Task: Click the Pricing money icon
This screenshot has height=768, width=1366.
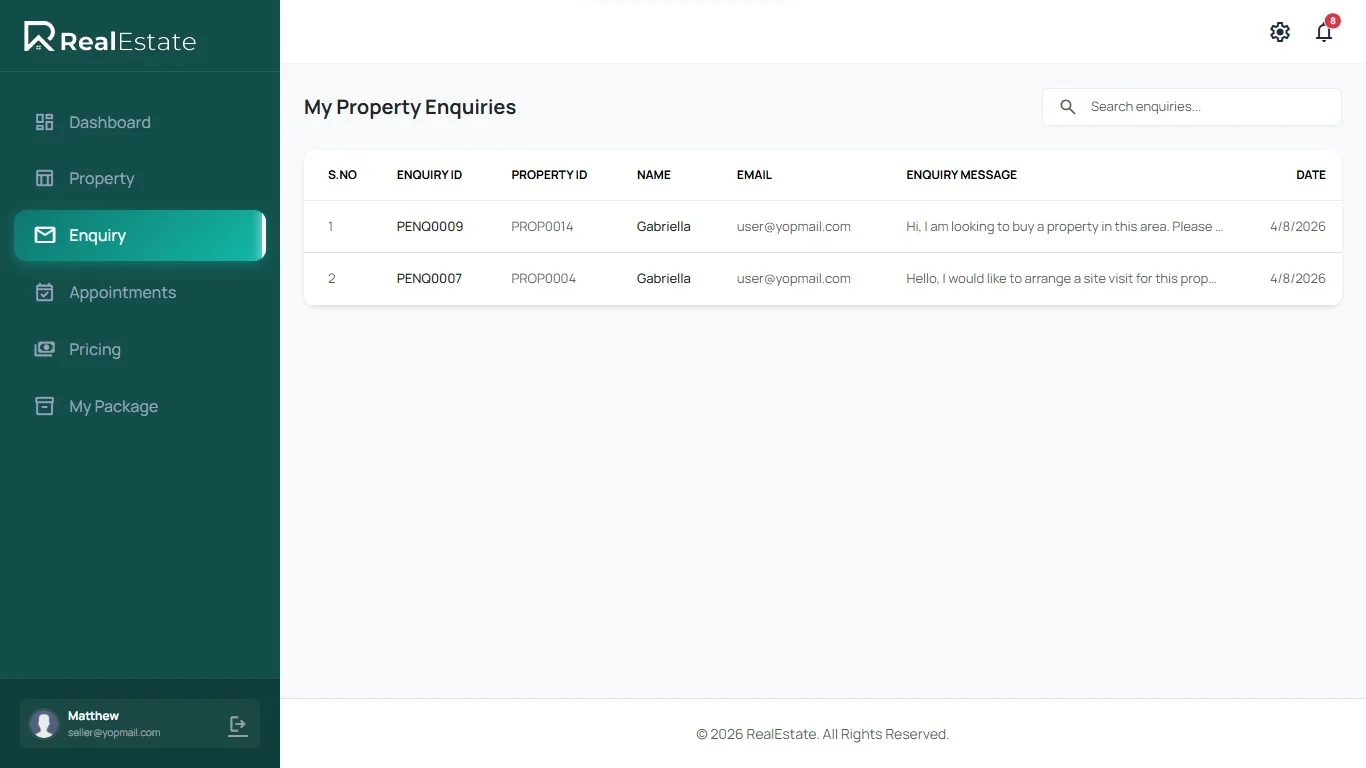Action: [44, 349]
